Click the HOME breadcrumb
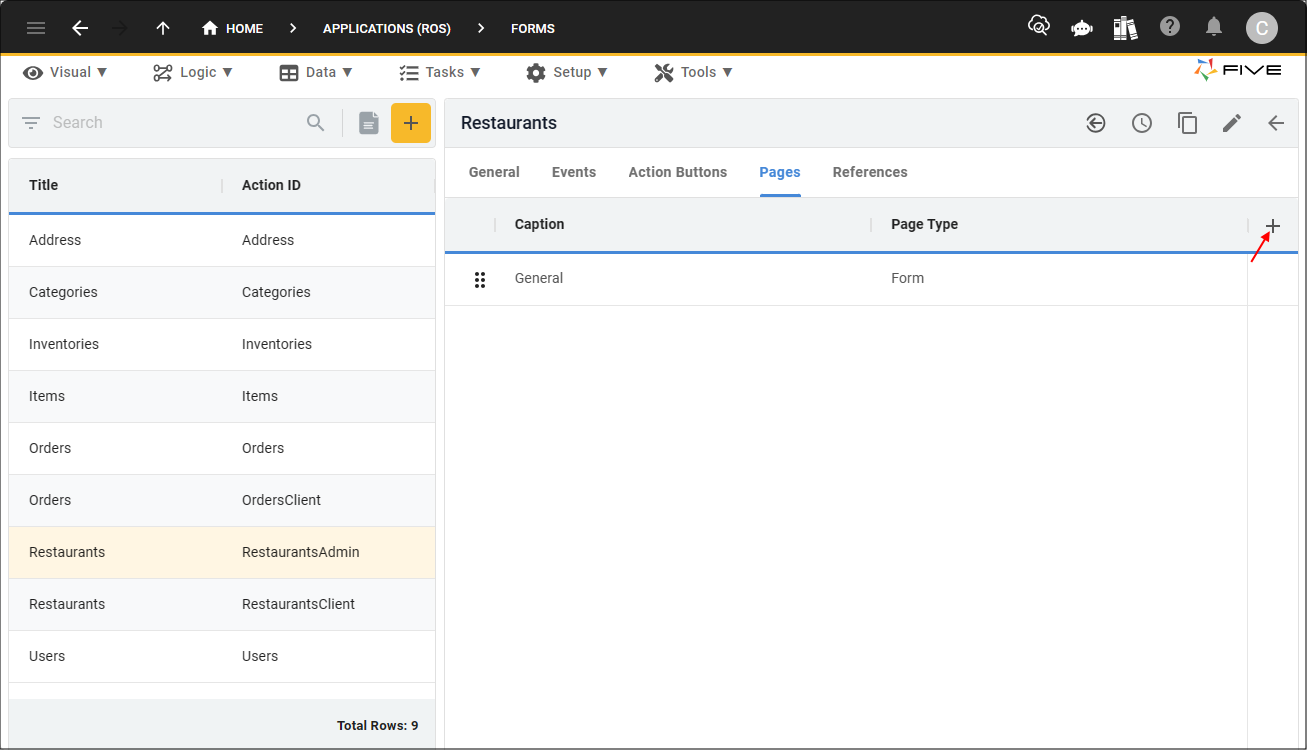This screenshot has height=750, width=1307. pos(233,28)
